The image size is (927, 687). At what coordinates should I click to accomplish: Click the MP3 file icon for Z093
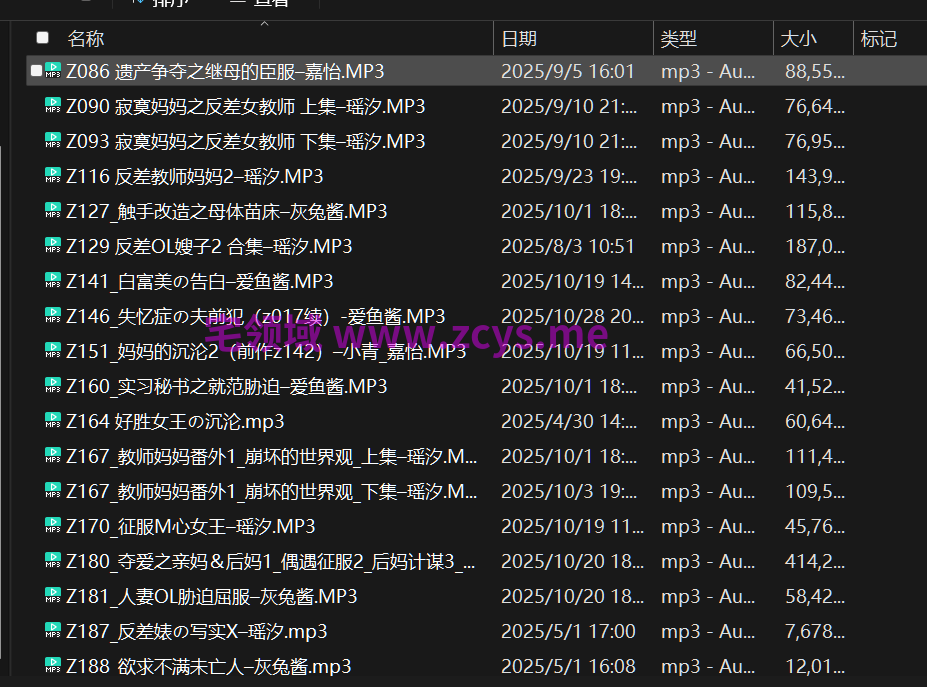click(53, 140)
